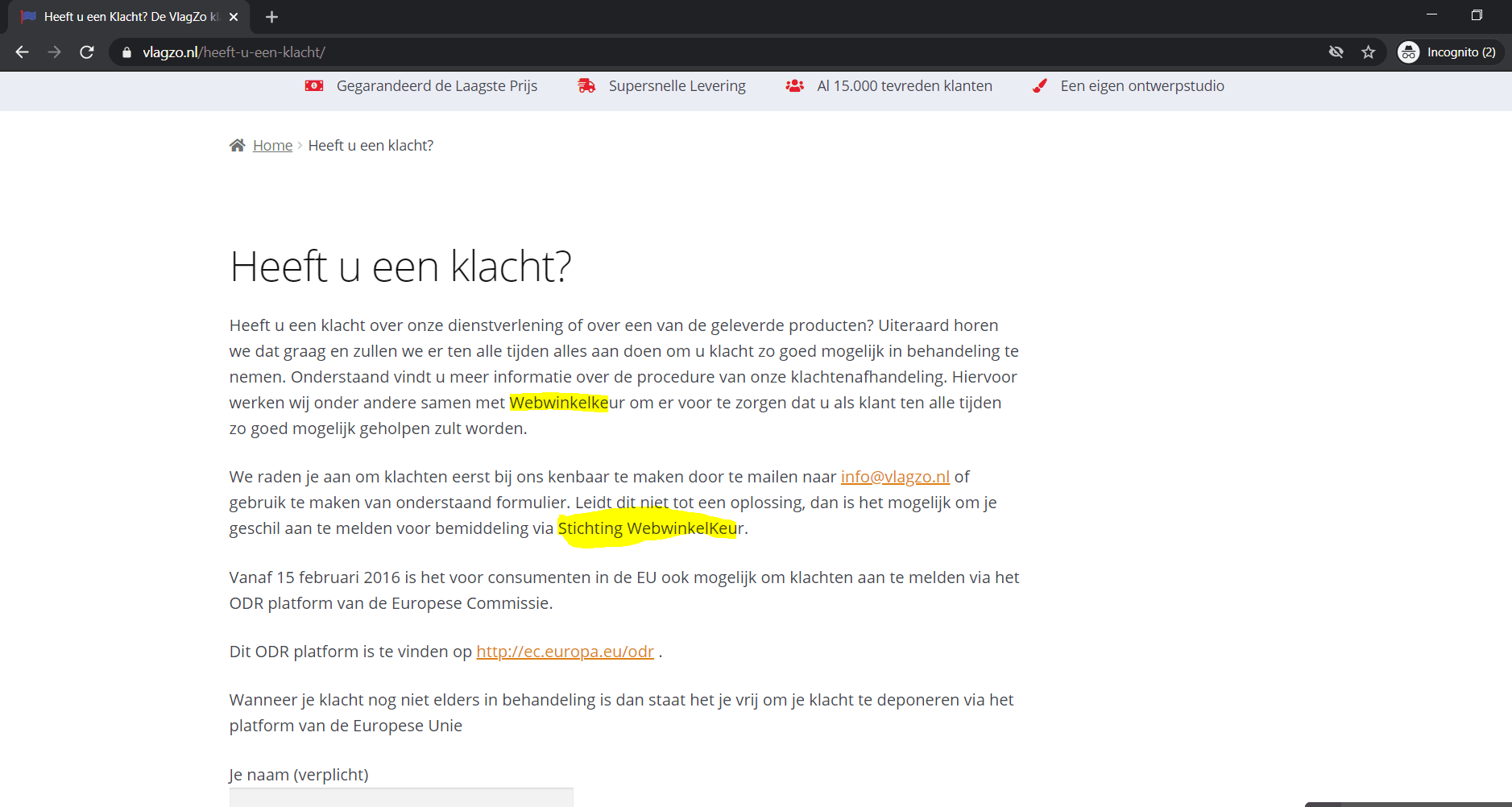Click the customers group icon

(x=794, y=86)
